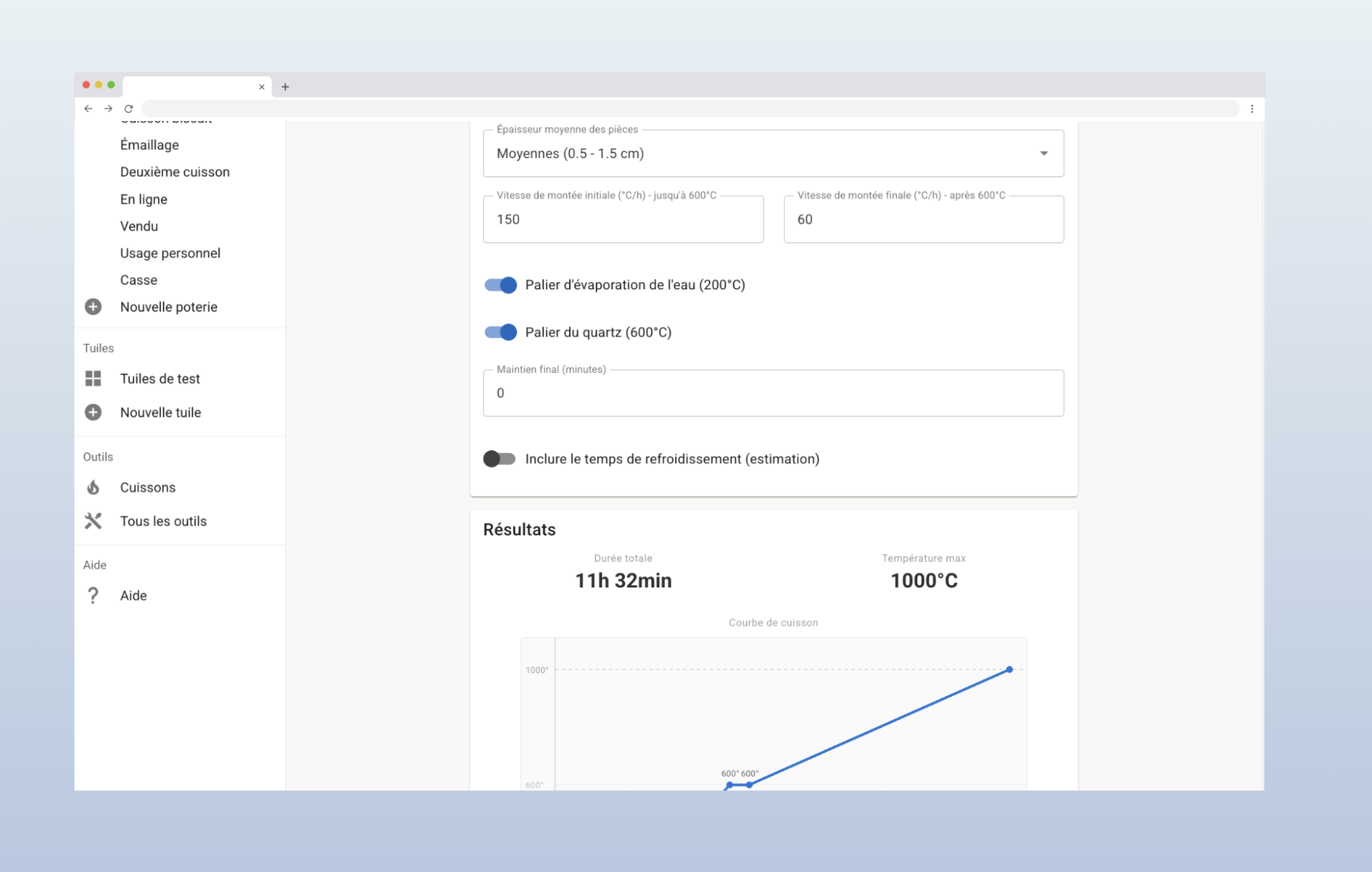Open the browser three-dot menu
Image resolution: width=1372 pixels, height=872 pixels.
click(1252, 108)
